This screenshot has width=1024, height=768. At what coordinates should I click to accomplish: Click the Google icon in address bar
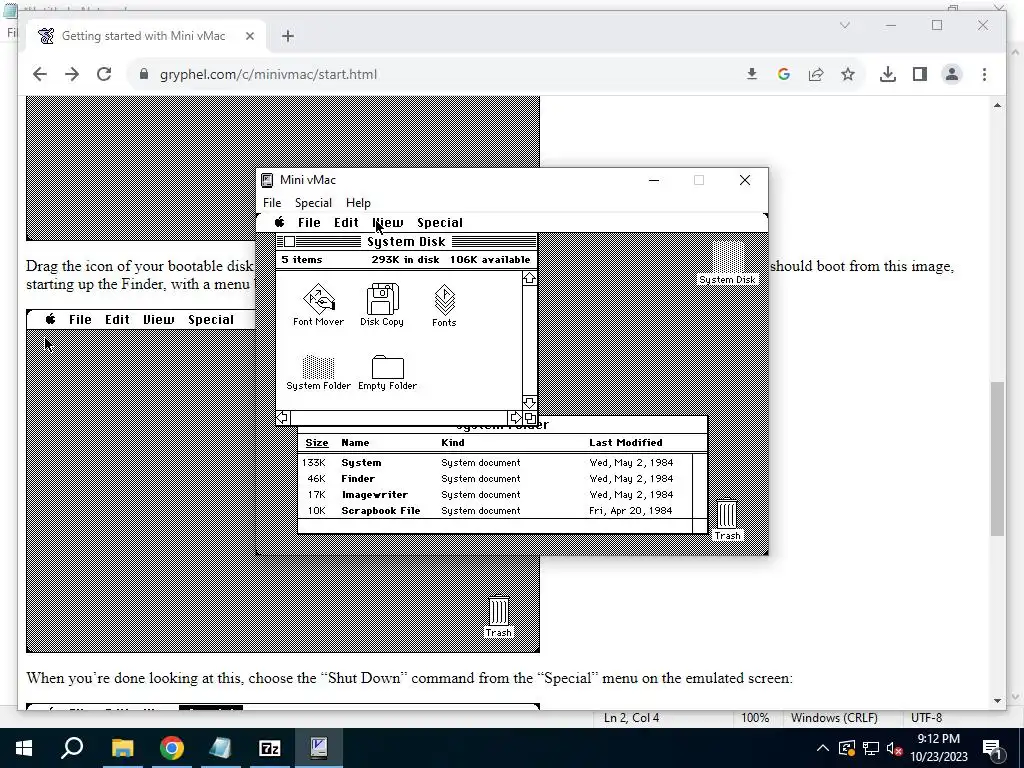click(784, 74)
